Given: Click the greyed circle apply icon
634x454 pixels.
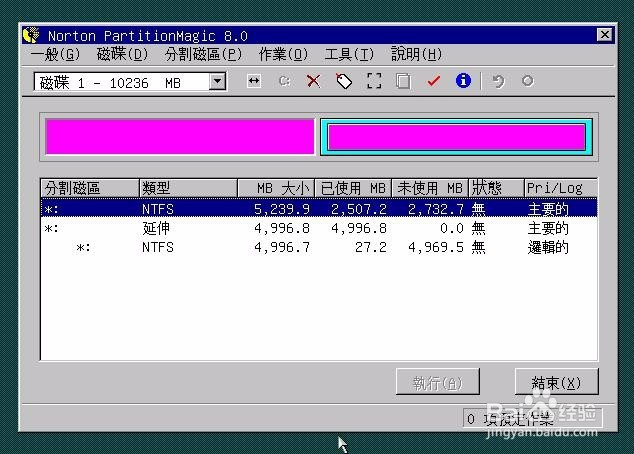Looking at the screenshot, I should 527,81.
